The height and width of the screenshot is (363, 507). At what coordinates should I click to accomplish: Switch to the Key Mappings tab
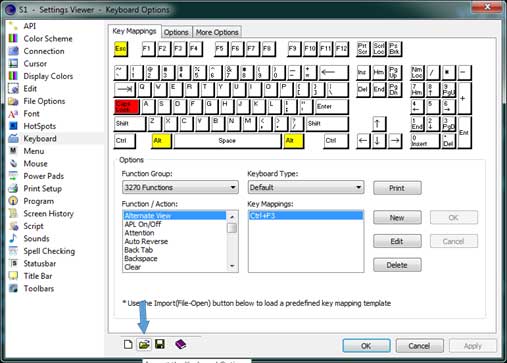click(134, 31)
